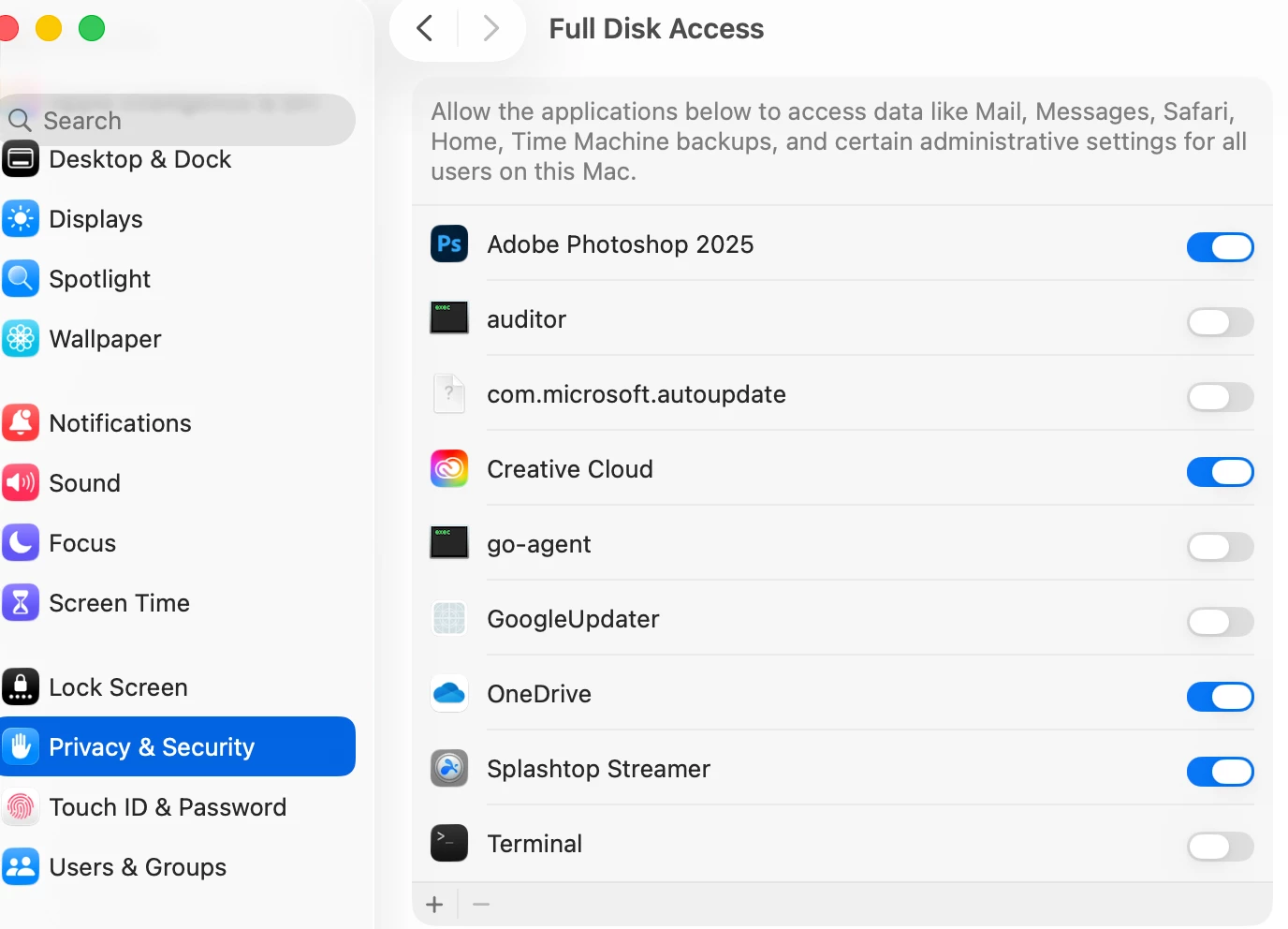The width and height of the screenshot is (1288, 929).
Task: Open Notifications settings in the sidebar
Action: (120, 423)
